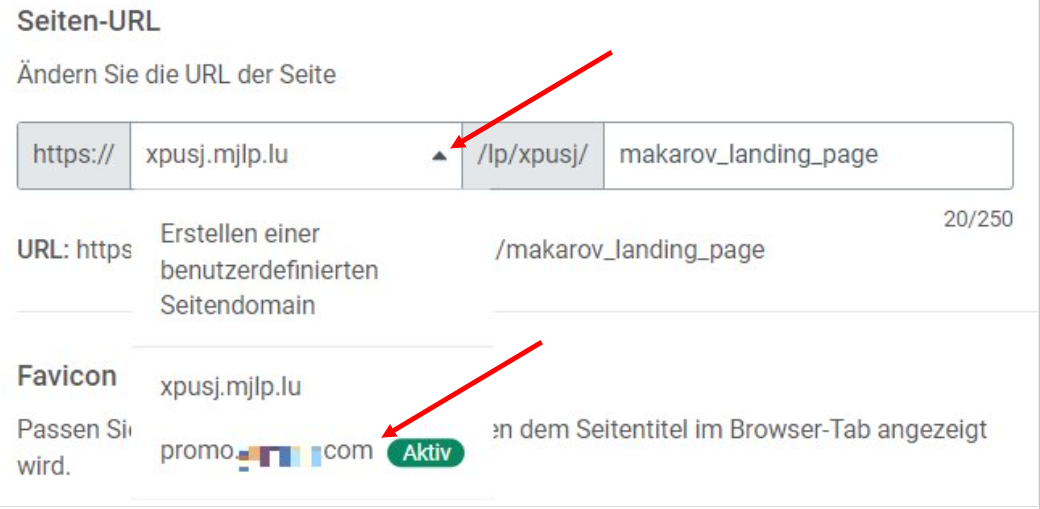The image size is (1040, 509).
Task: Click the green Aktiv badge
Action: coord(425,453)
